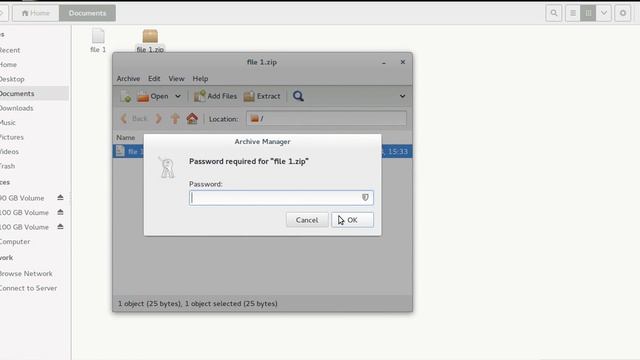The width and height of the screenshot is (640, 360).
Task: Click the Extract toolbar button
Action: click(262, 96)
